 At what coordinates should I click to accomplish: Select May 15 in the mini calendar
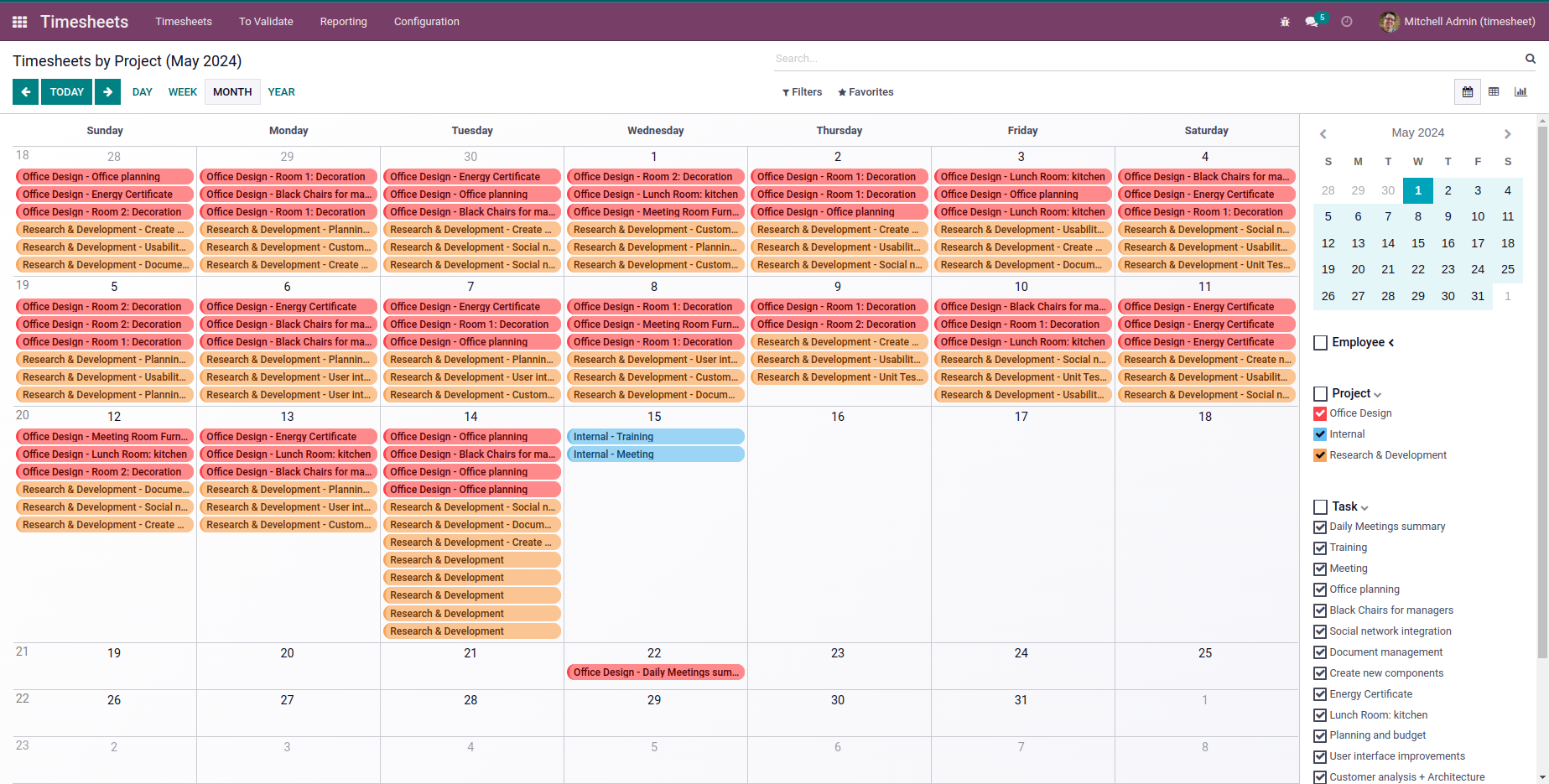(x=1418, y=243)
